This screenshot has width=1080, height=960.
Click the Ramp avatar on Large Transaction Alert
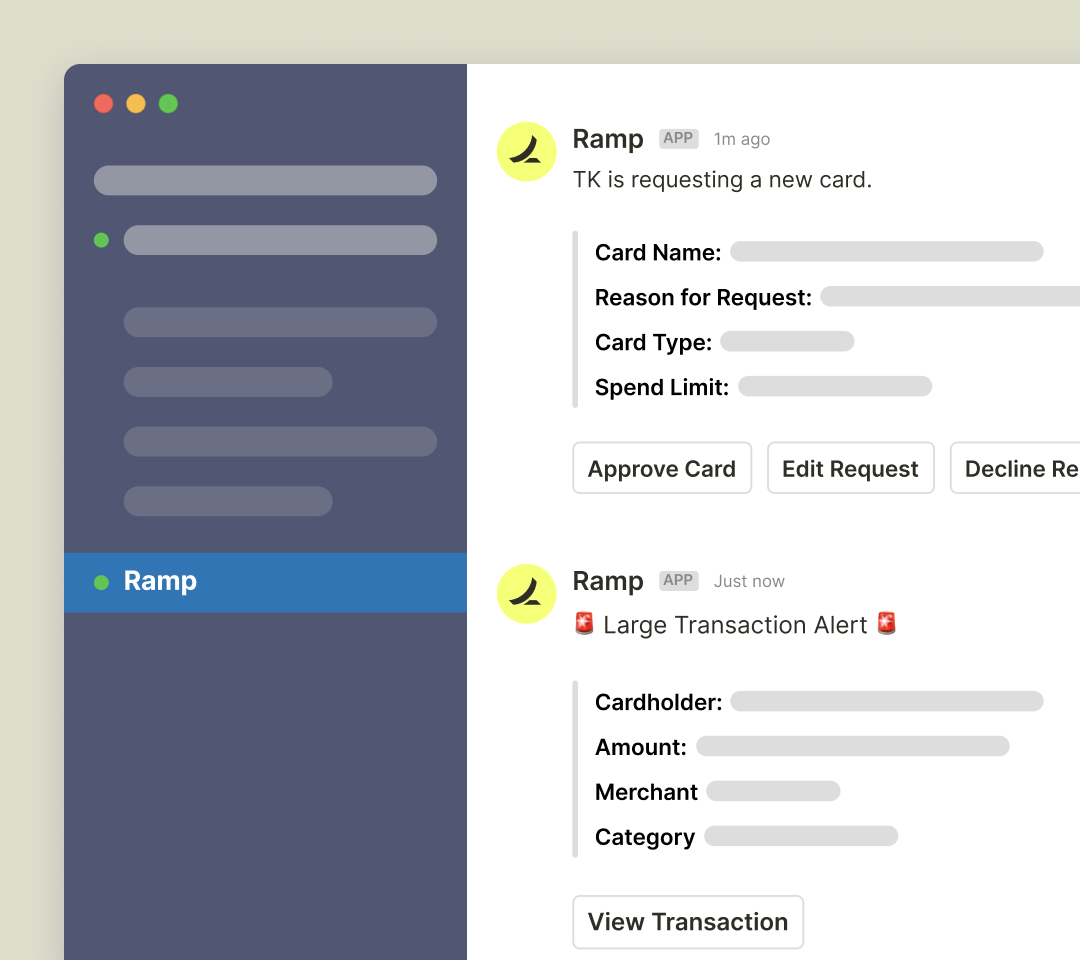(526, 594)
